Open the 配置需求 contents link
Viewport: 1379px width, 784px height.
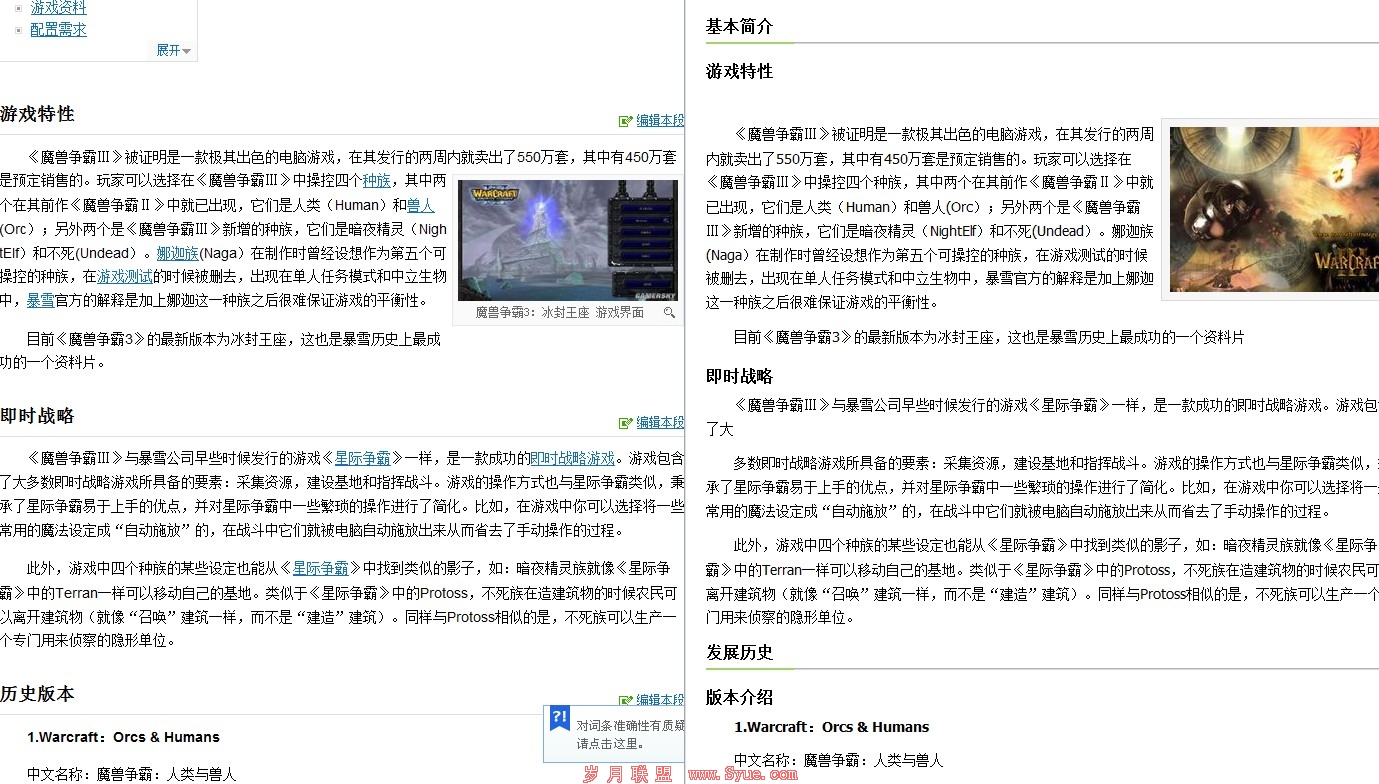tap(58, 29)
